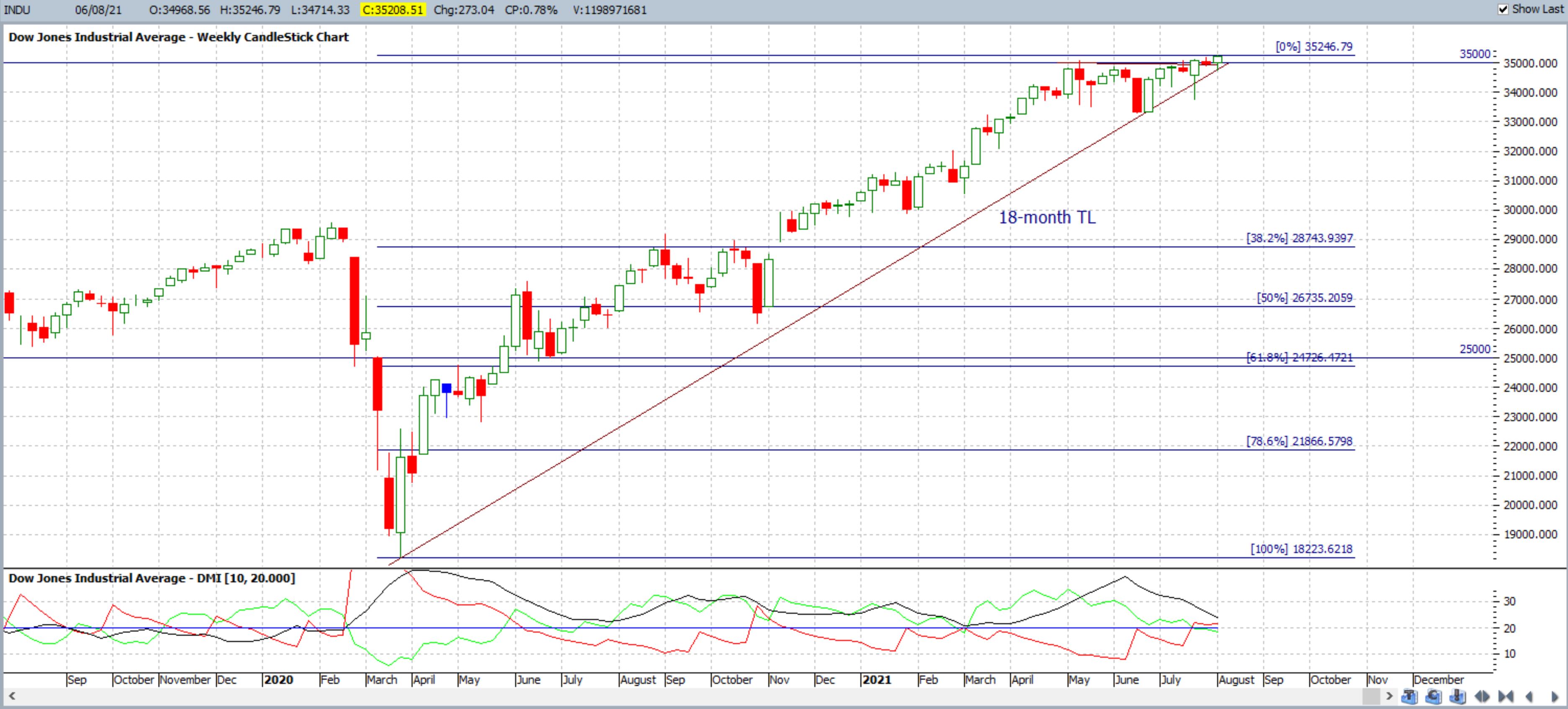This screenshot has height=709, width=1568.
Task: Click the right-pointing triangle navigation icon
Action: pyautogui.click(x=1555, y=697)
